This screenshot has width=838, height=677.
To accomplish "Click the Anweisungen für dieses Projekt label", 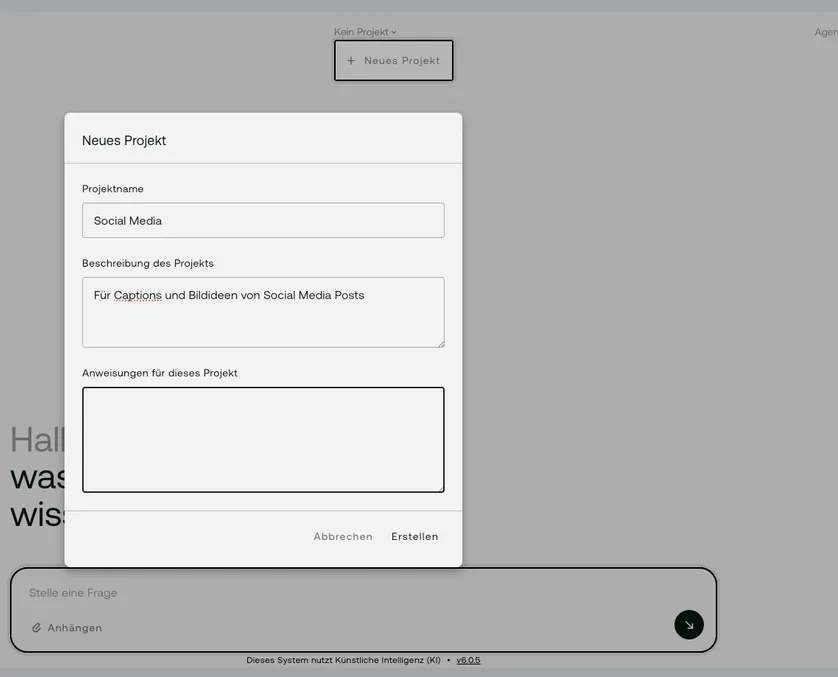I will pos(160,373).
